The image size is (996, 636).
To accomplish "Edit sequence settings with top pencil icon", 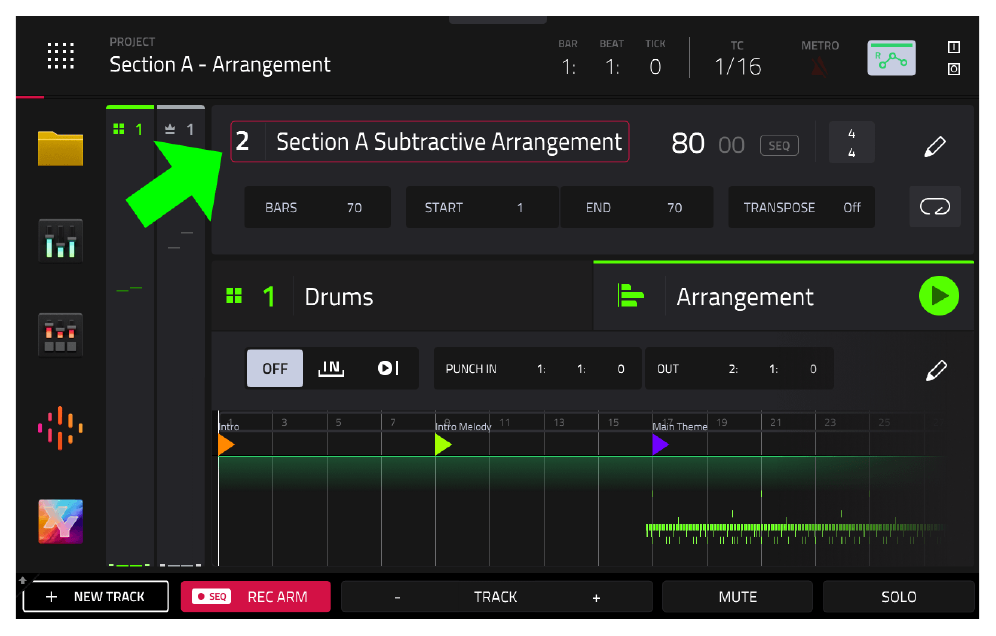I will 935,145.
